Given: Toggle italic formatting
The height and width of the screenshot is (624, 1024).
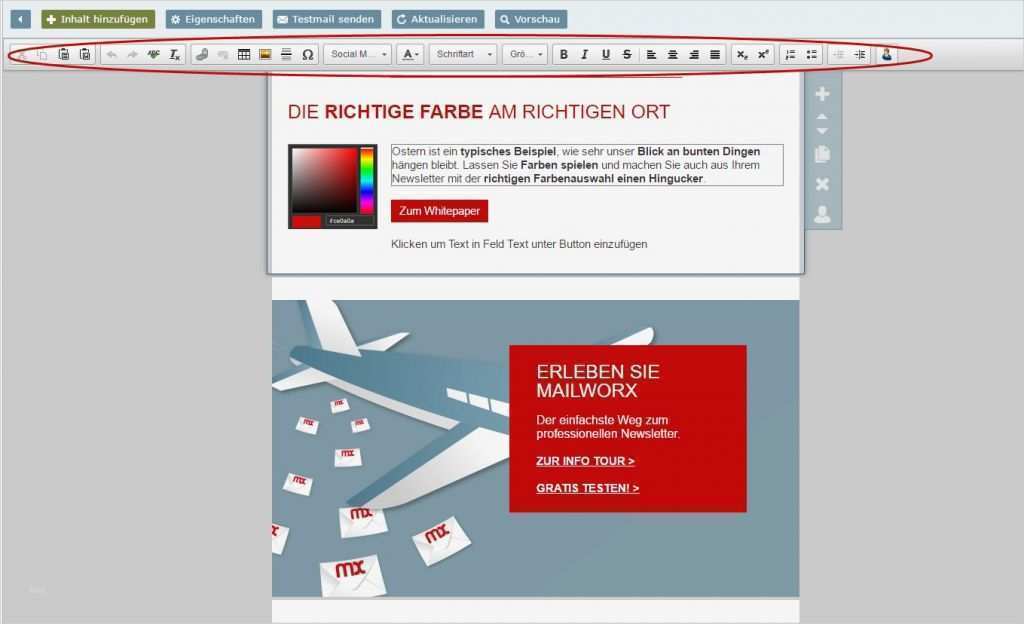Looking at the screenshot, I should [x=584, y=54].
